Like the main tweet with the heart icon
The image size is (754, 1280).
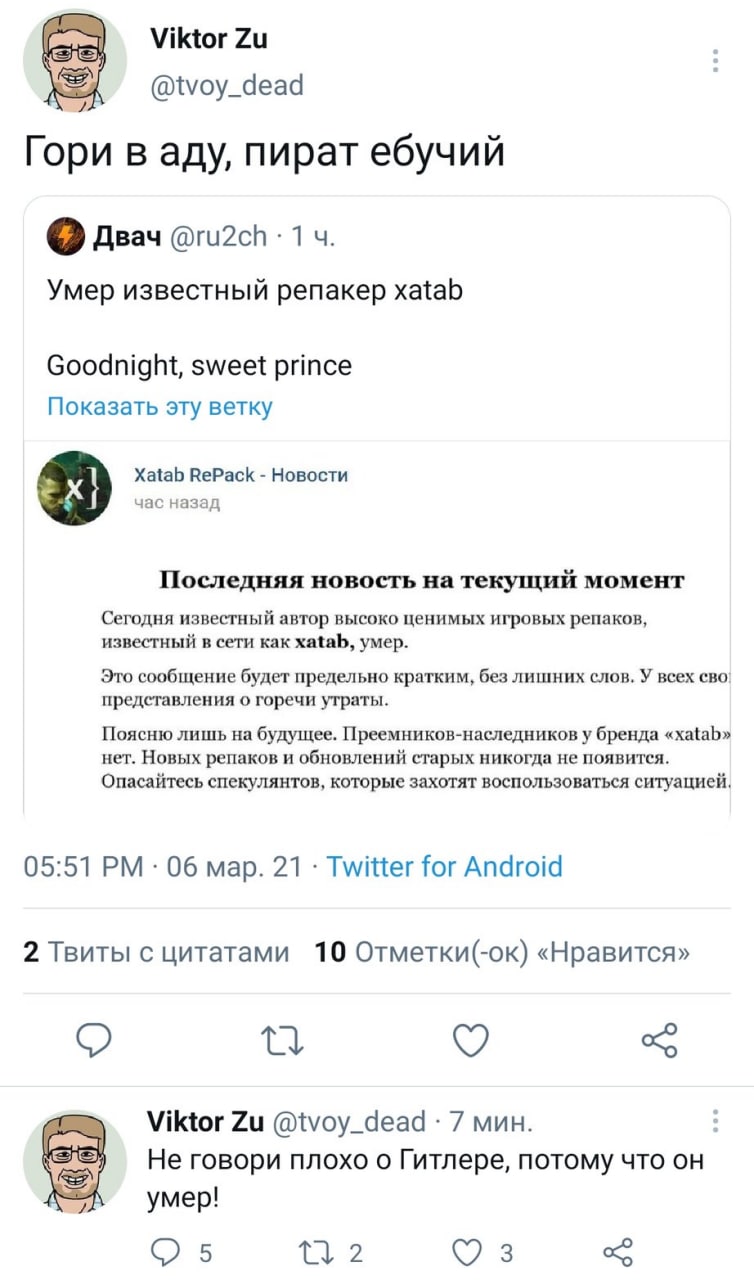click(471, 1041)
